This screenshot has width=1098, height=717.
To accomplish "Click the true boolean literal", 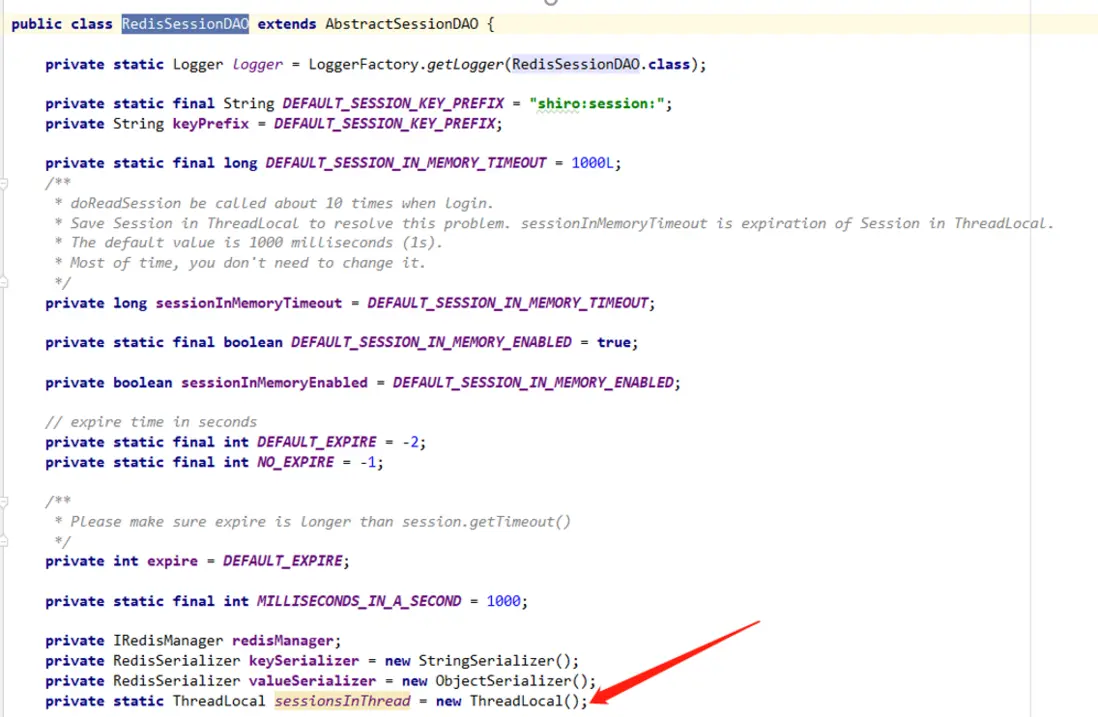I will (x=613, y=342).
